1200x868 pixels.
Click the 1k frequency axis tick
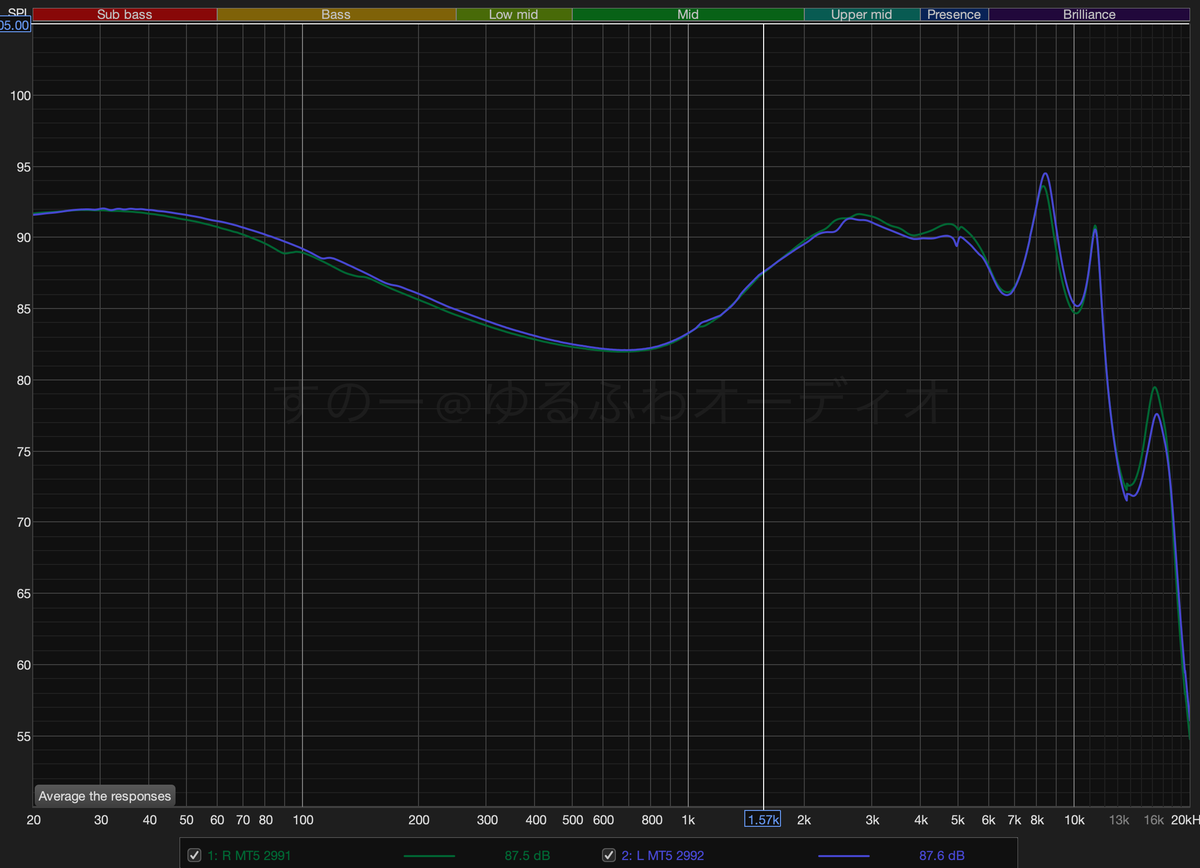[687, 820]
